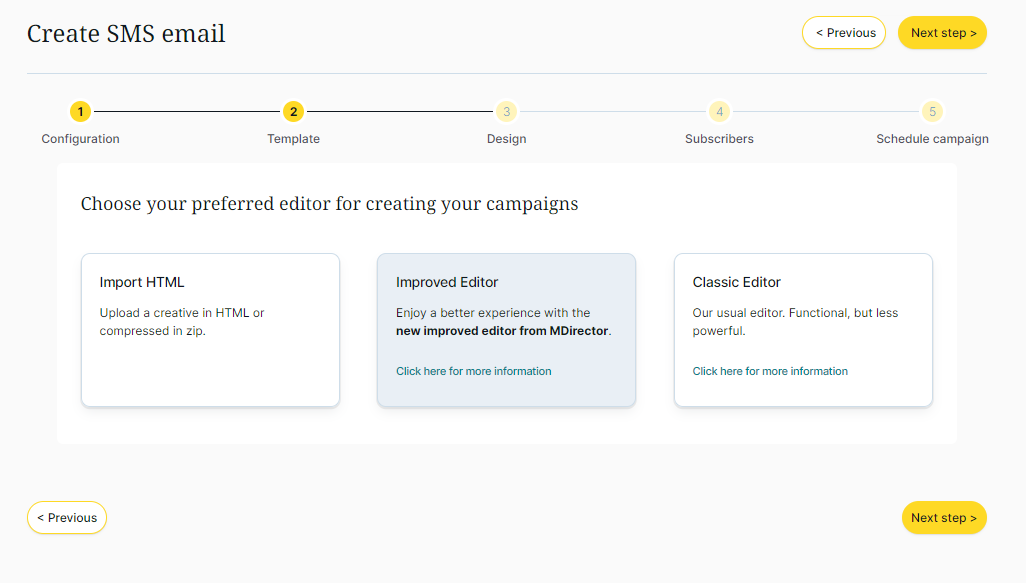Open the Configuration step label
This screenshot has width=1026, height=583.
pos(80,139)
